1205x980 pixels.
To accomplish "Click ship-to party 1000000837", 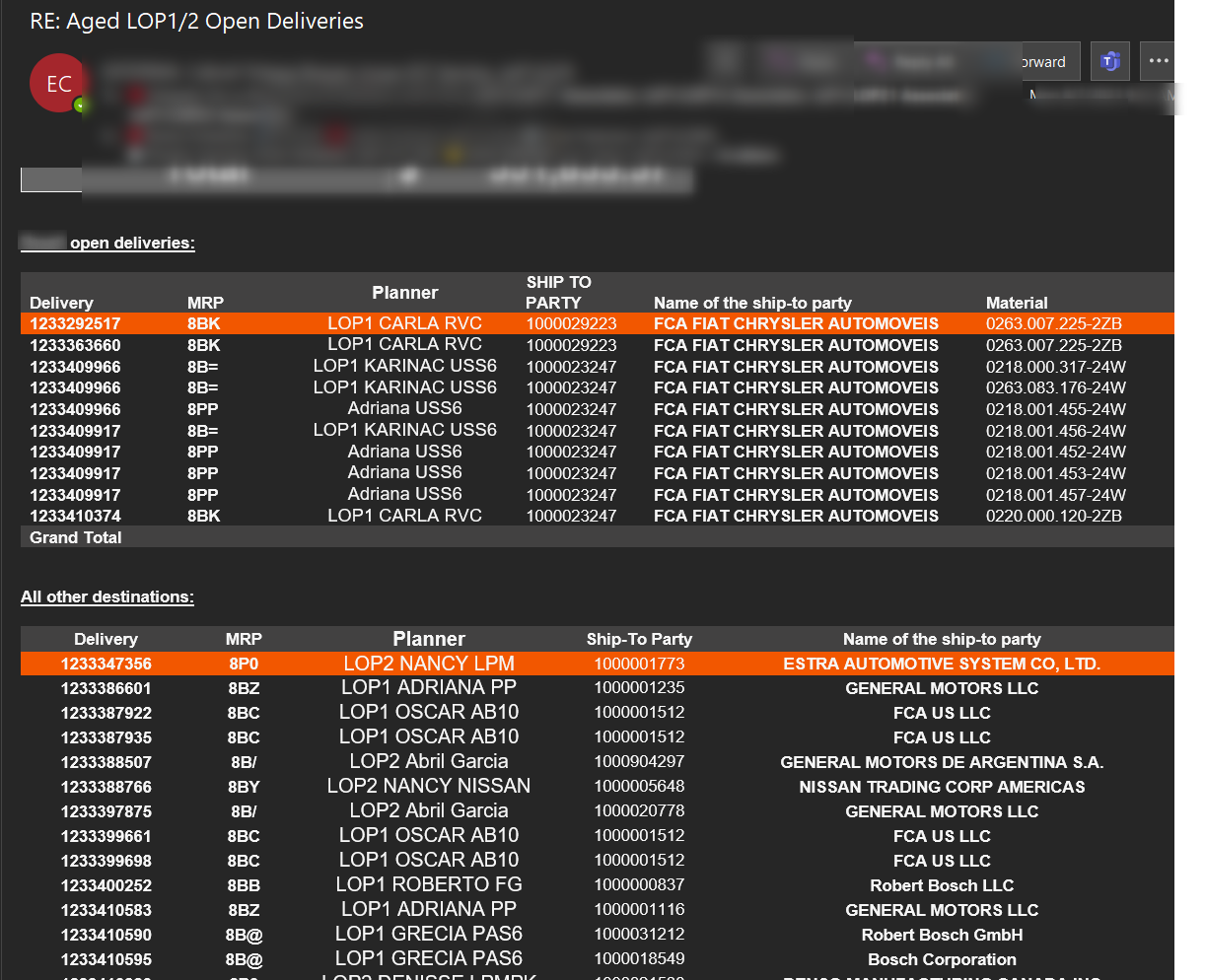I will (639, 885).
